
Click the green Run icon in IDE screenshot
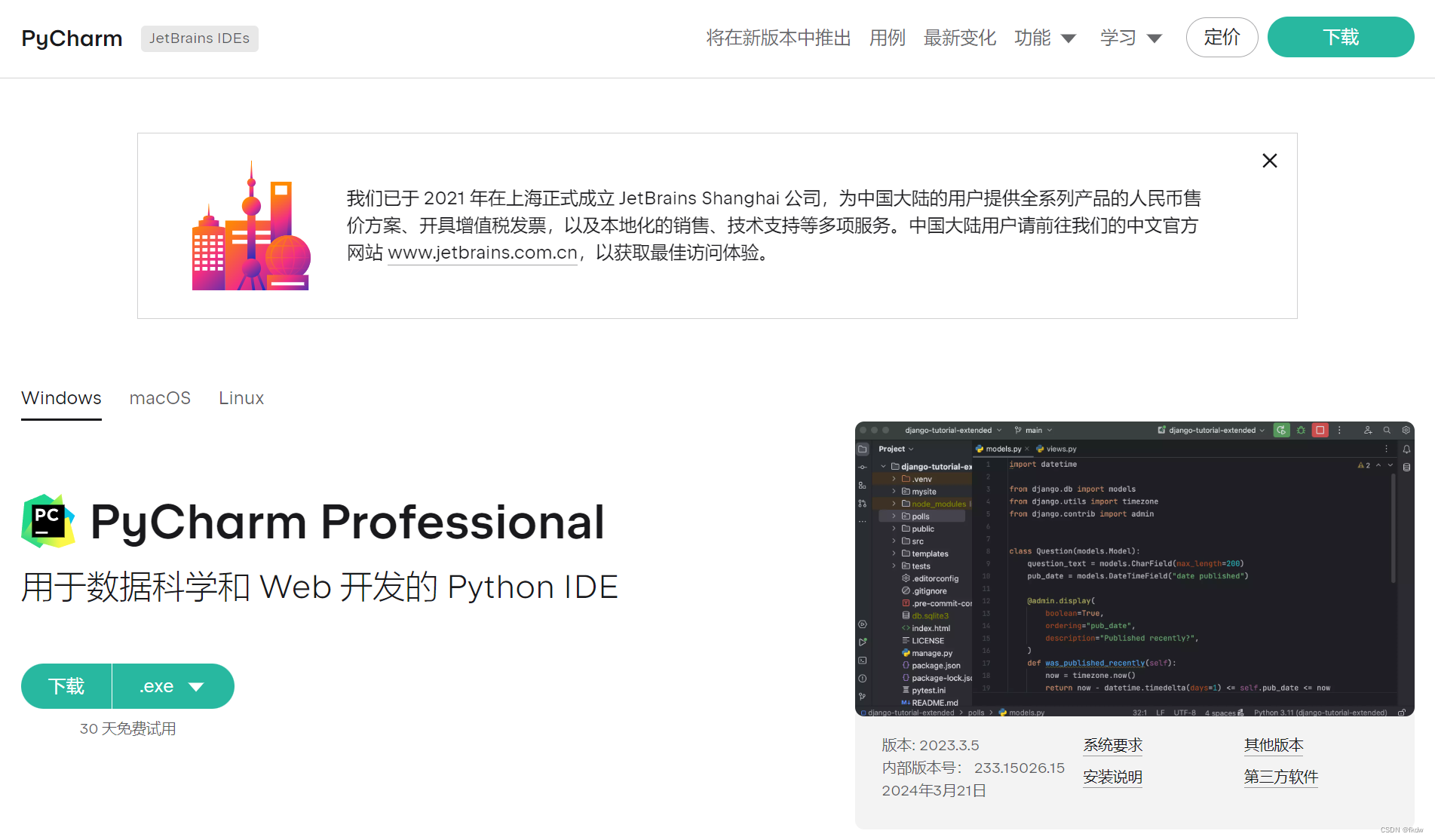(x=1281, y=430)
